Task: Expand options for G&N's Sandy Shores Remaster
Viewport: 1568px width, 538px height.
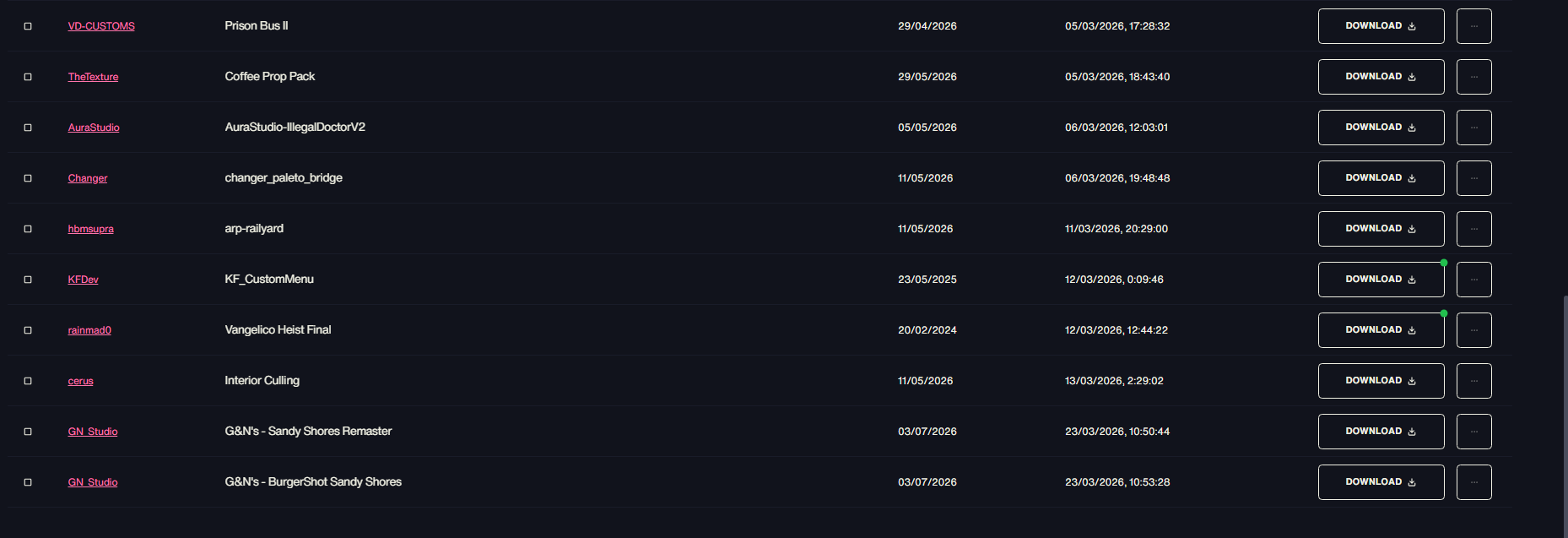Action: point(1473,432)
